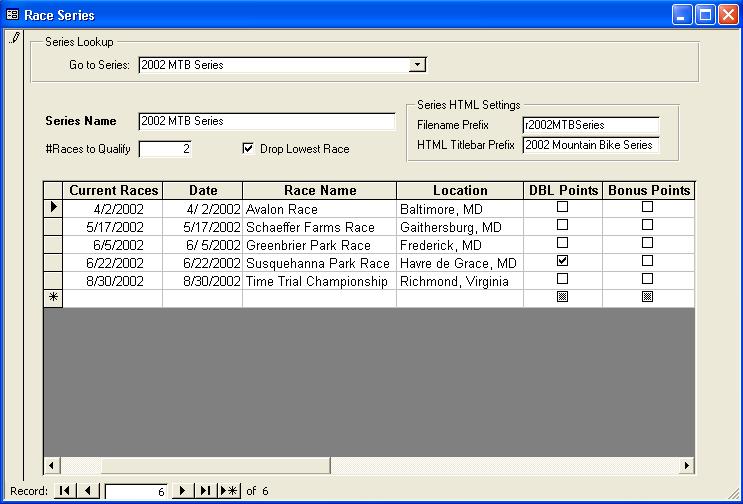This screenshot has height=504, width=743.
Task: Enable Bonus Points for Avalon Race
Action: coord(647,207)
